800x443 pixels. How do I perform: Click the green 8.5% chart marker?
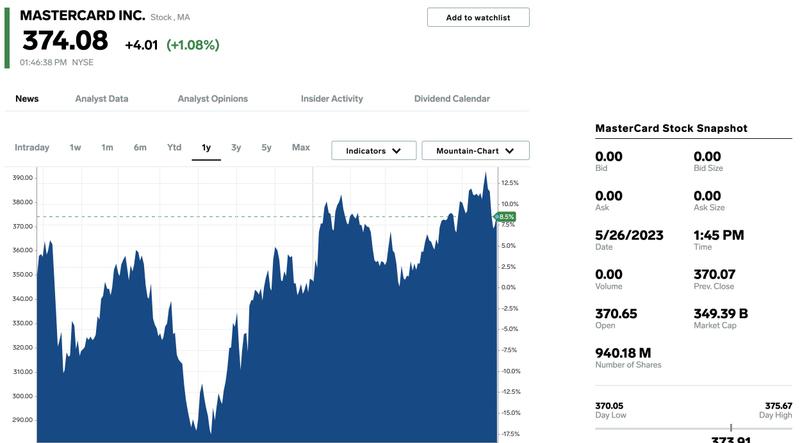(x=506, y=217)
